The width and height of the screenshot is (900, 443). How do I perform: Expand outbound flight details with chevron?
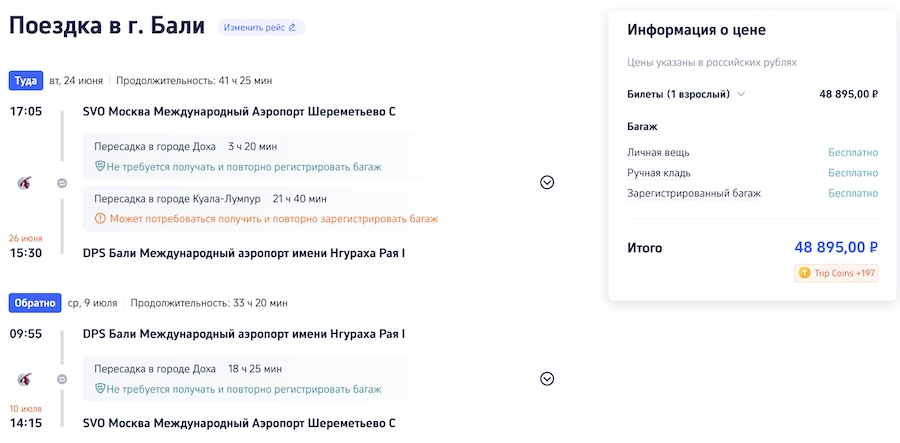pyautogui.click(x=547, y=182)
